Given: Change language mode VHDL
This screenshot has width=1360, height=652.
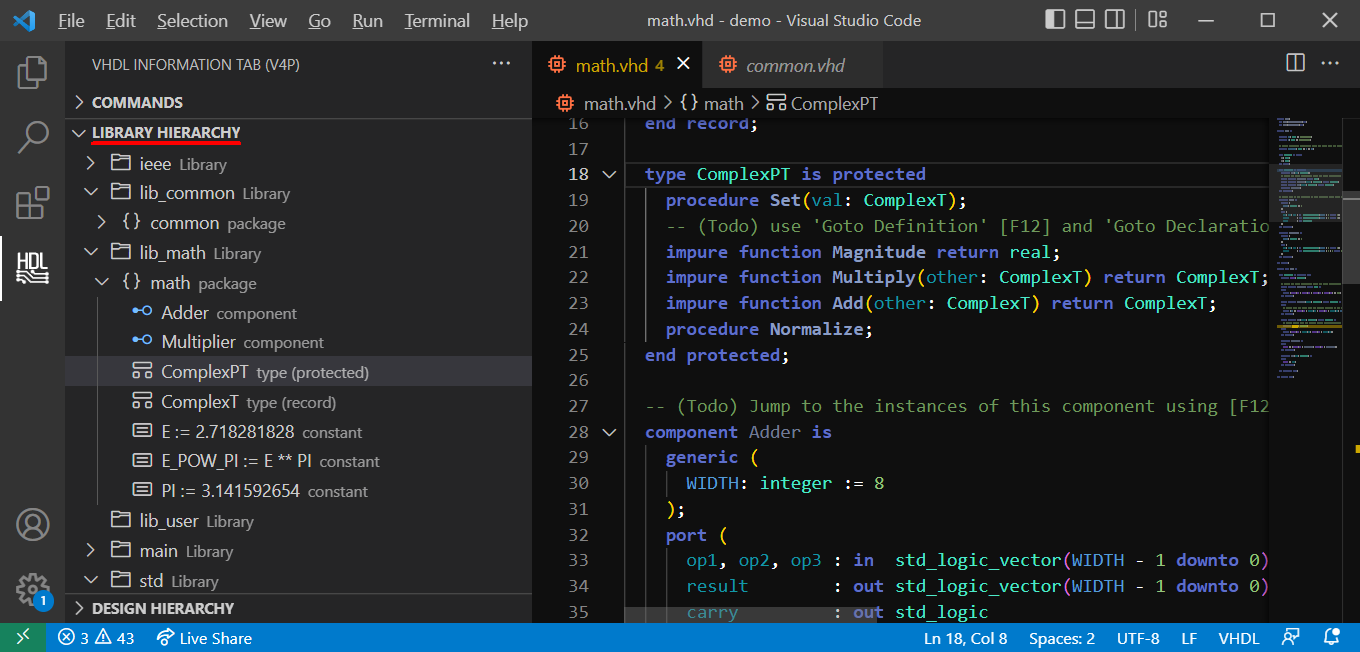Looking at the screenshot, I should 1239,638.
